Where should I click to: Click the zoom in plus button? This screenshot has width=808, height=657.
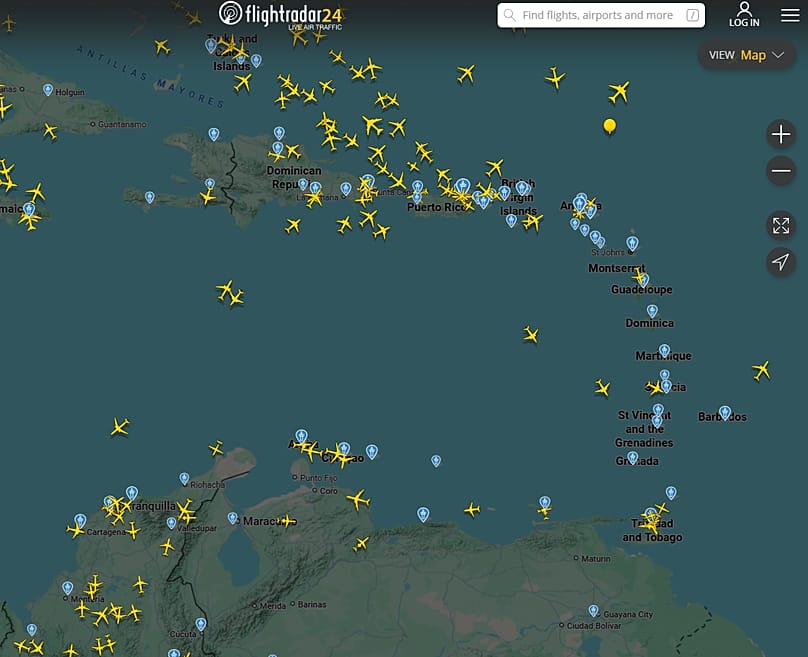pyautogui.click(x=781, y=133)
